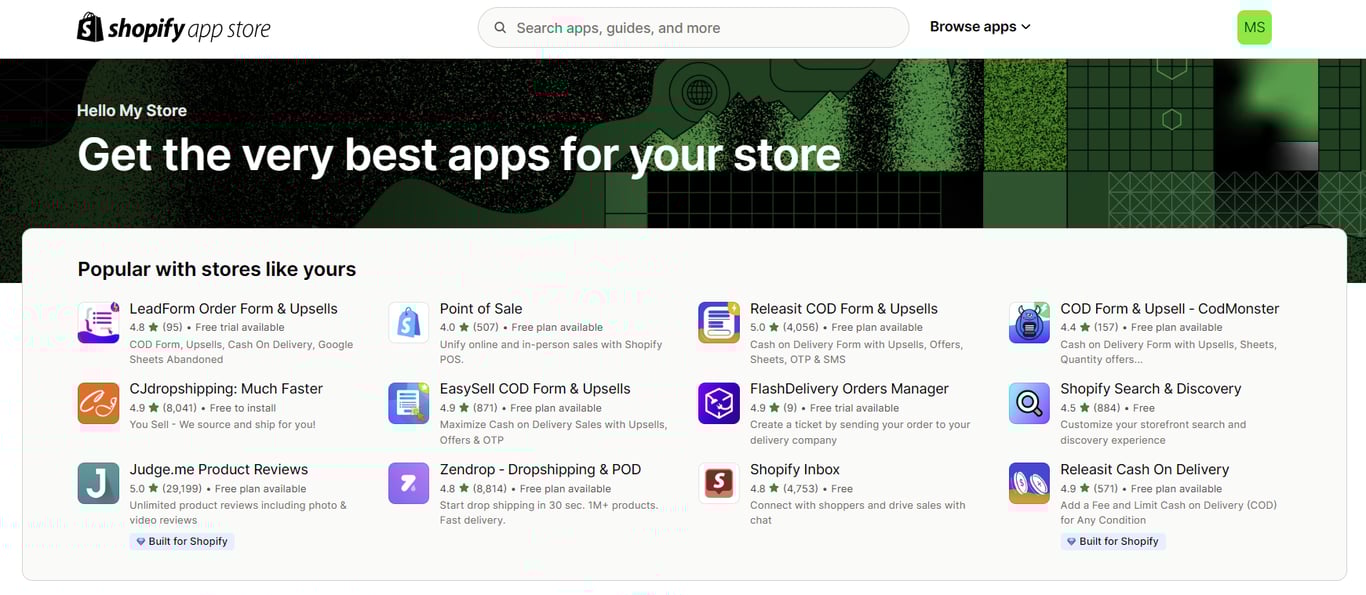Screen dimensions: 1366x595
Task: Open the LeadForm Order Form & Upsells link
Action: [x=234, y=308]
